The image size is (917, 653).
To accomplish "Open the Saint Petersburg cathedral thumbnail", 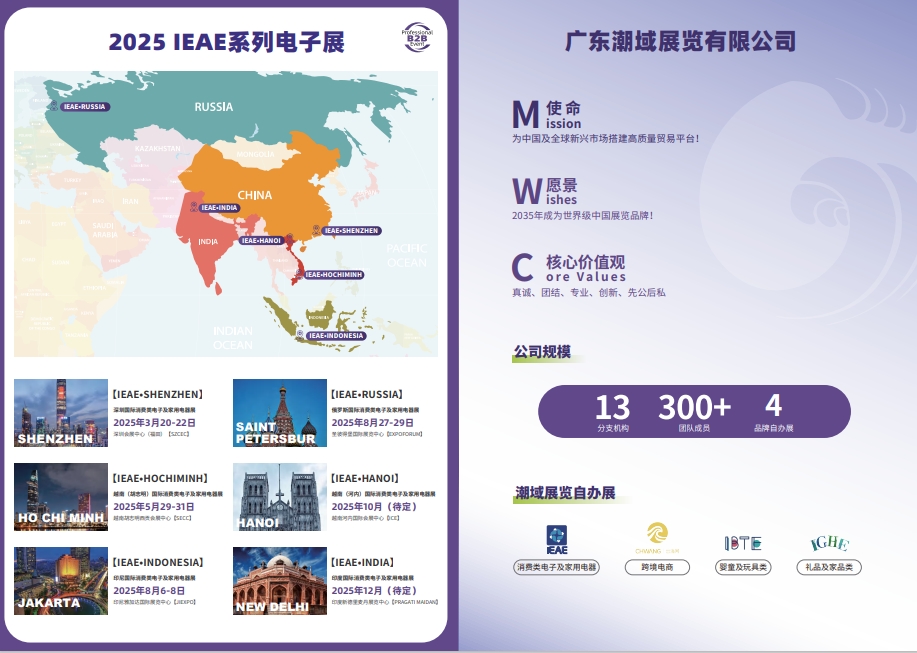I will (x=280, y=413).
